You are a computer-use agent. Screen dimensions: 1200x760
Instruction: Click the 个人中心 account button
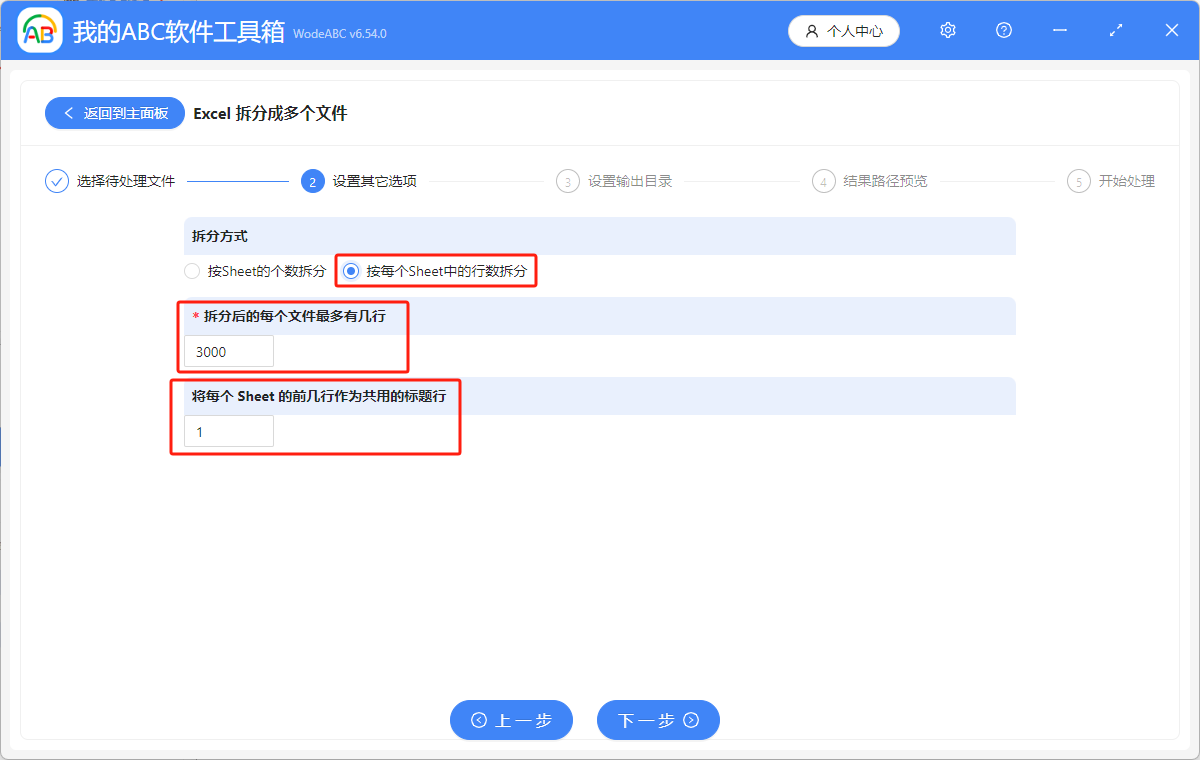click(843, 31)
